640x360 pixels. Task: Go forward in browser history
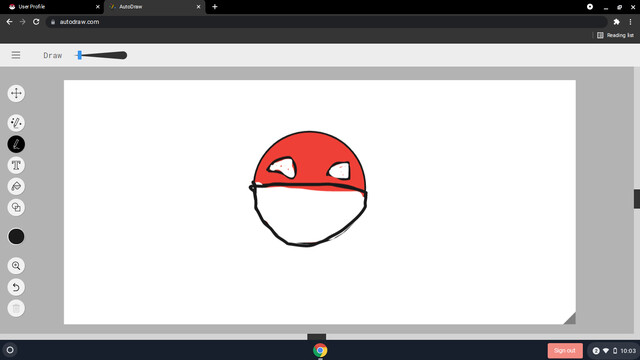point(23,22)
